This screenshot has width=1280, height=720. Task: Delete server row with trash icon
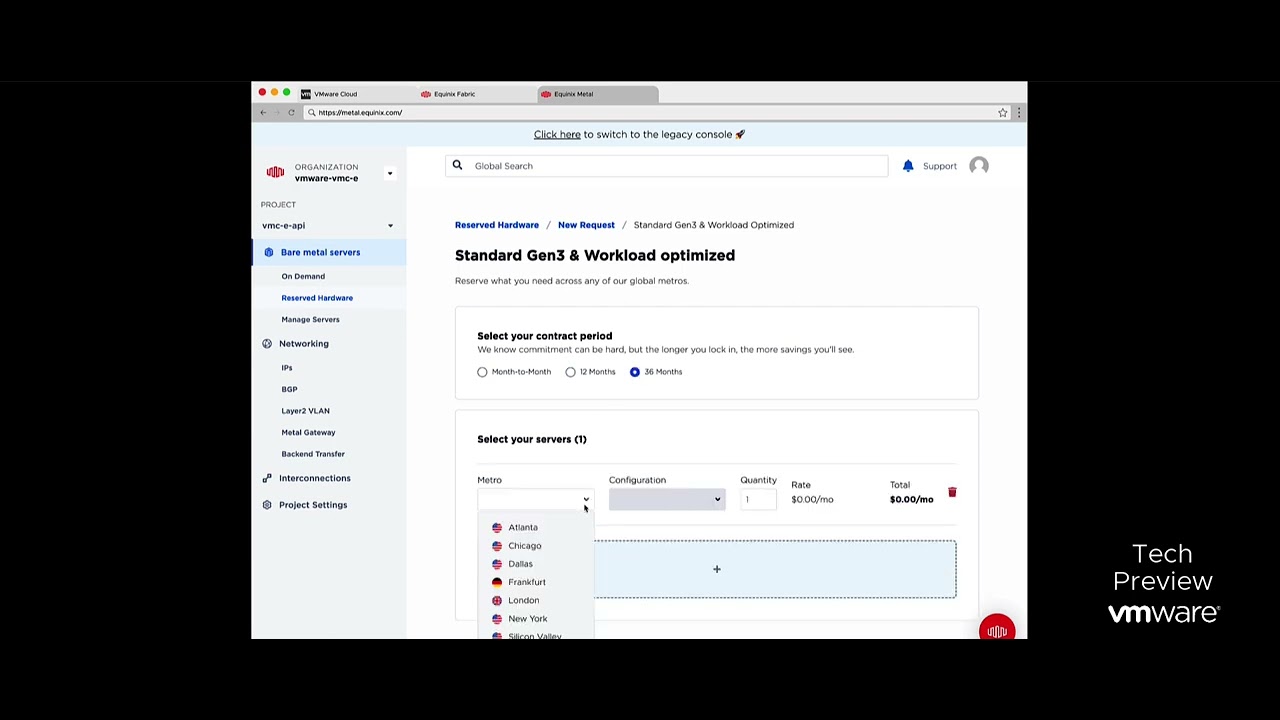coord(952,492)
